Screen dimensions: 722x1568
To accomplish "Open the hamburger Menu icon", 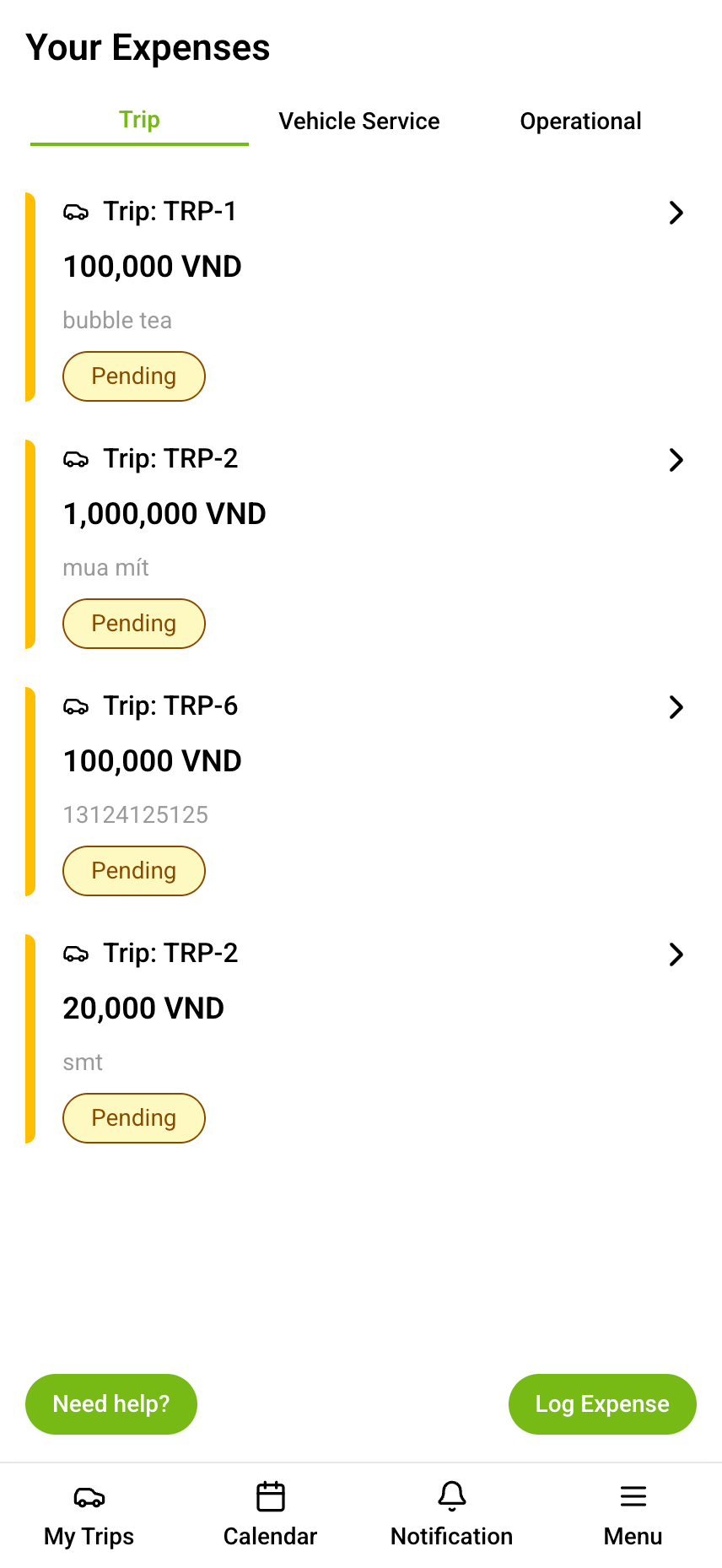I will (x=633, y=1497).
